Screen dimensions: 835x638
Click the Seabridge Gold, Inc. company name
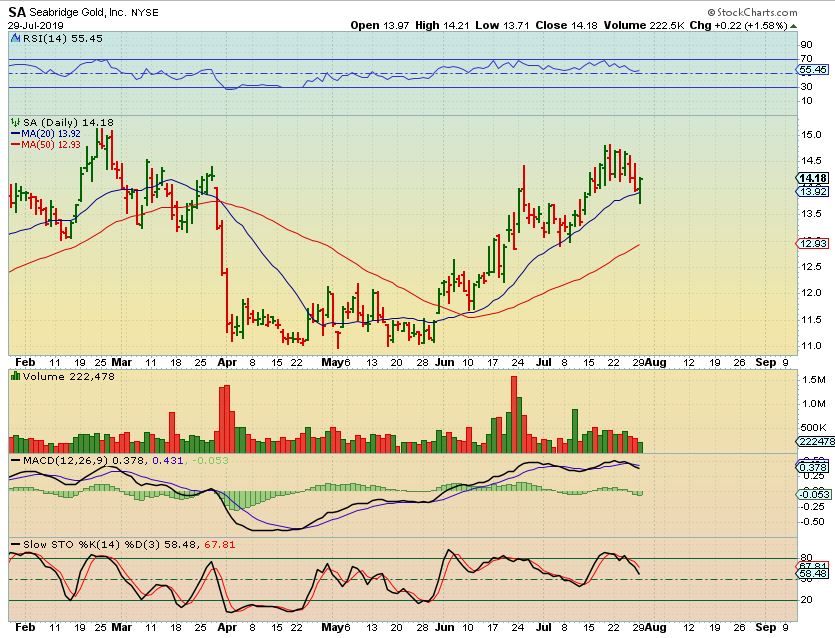click(77, 12)
